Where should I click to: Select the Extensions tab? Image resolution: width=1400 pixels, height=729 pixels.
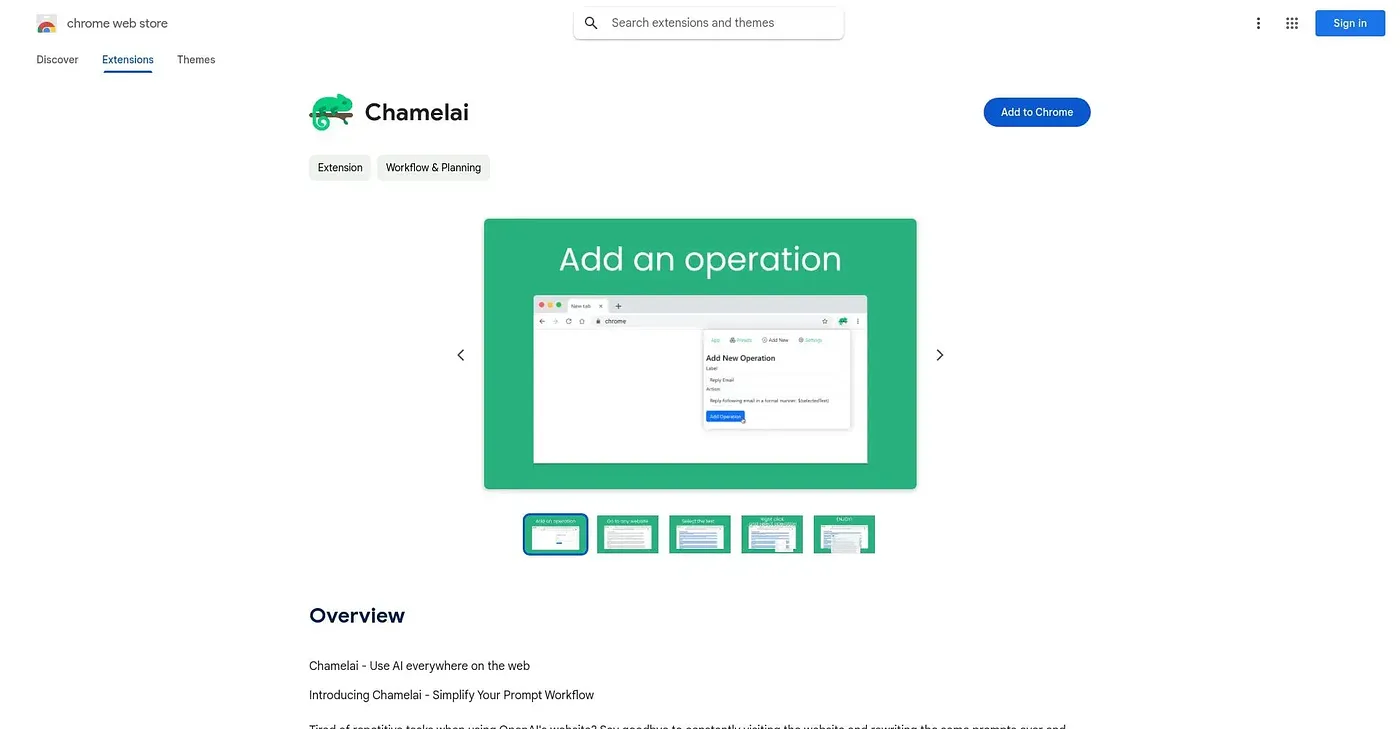128,60
